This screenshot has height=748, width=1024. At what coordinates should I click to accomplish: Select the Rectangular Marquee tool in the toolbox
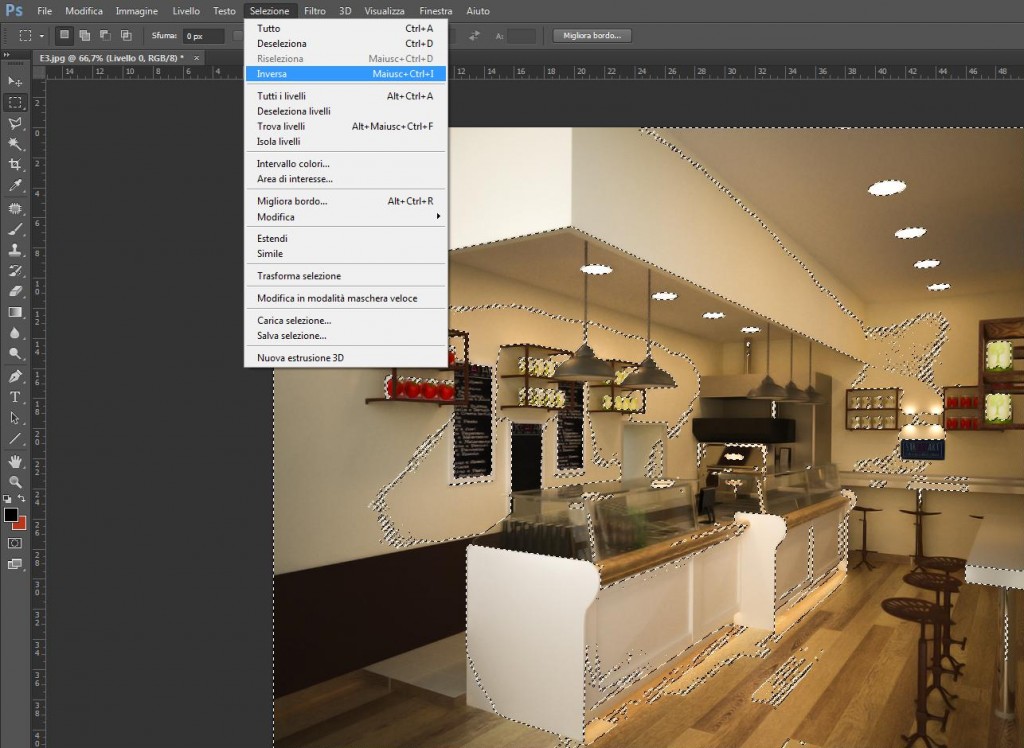click(x=15, y=103)
